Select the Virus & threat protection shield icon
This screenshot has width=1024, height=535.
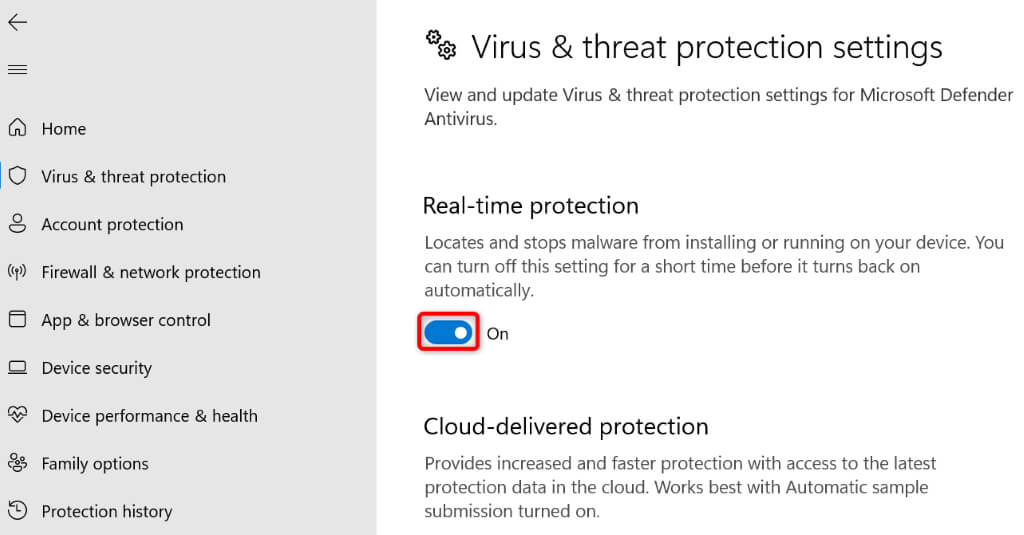click(x=17, y=176)
